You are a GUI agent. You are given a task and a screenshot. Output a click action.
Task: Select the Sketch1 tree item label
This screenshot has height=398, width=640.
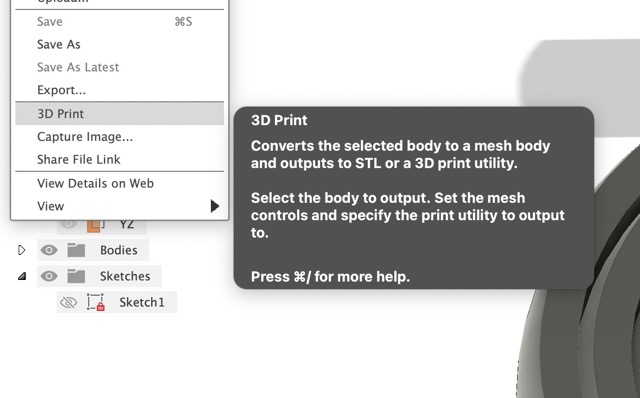click(x=142, y=302)
